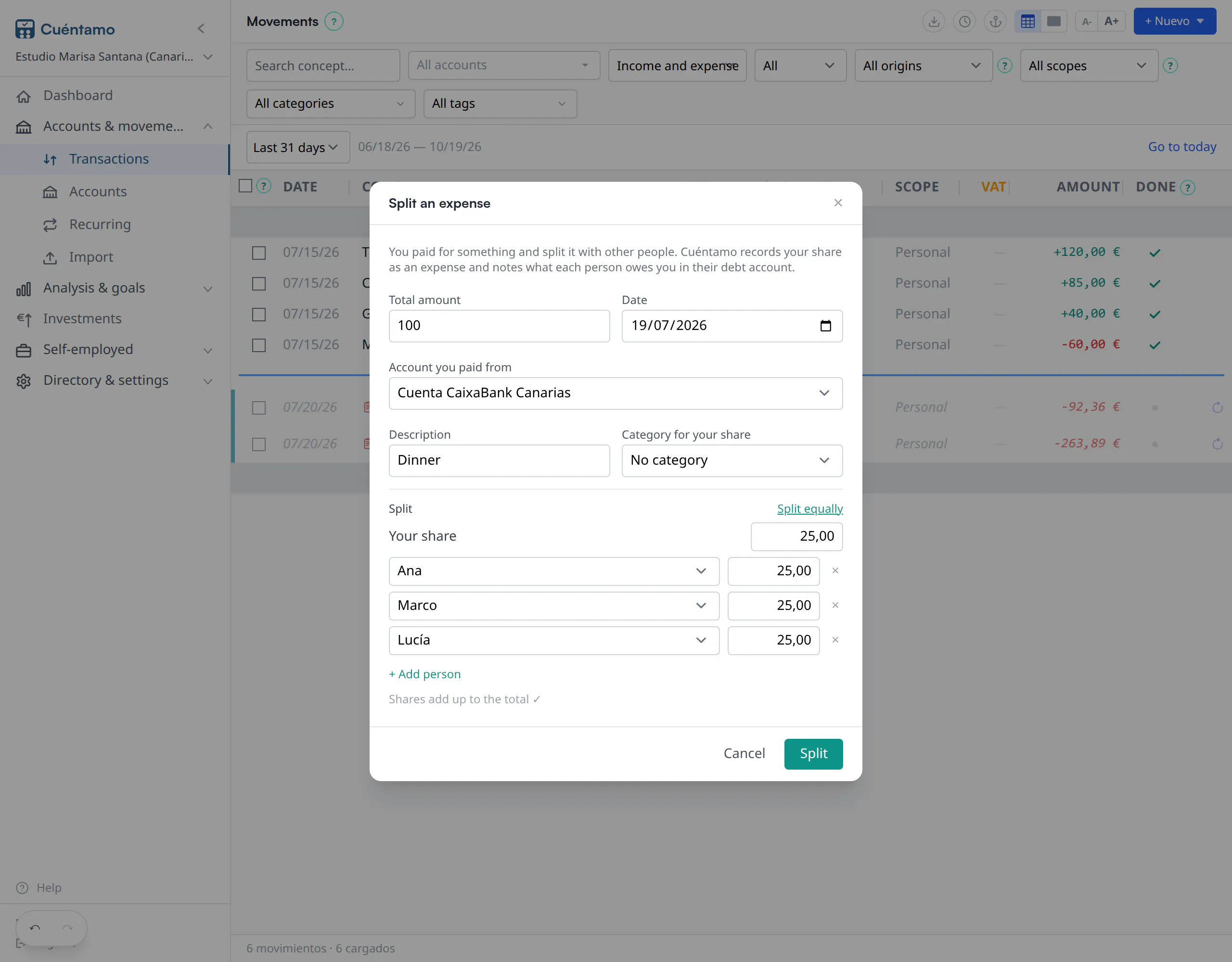Click the download icon in top toolbar
Viewport: 1232px width, 962px height.
934,22
